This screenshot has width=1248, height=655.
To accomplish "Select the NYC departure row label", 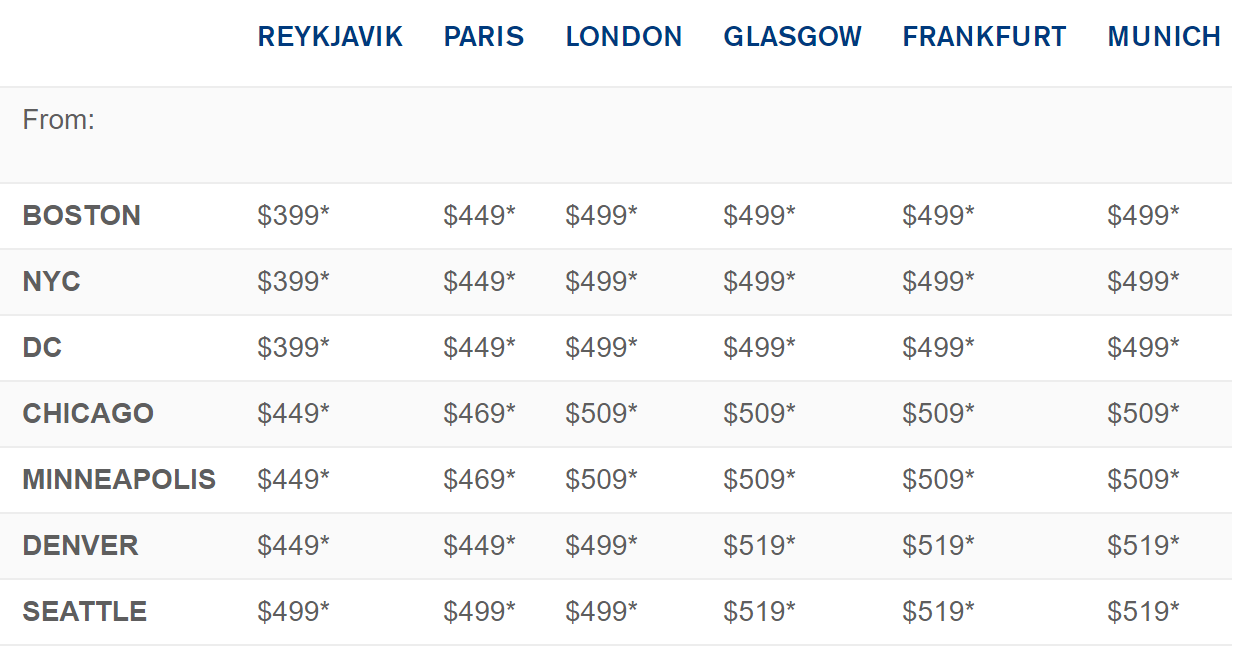I will 52,282.
